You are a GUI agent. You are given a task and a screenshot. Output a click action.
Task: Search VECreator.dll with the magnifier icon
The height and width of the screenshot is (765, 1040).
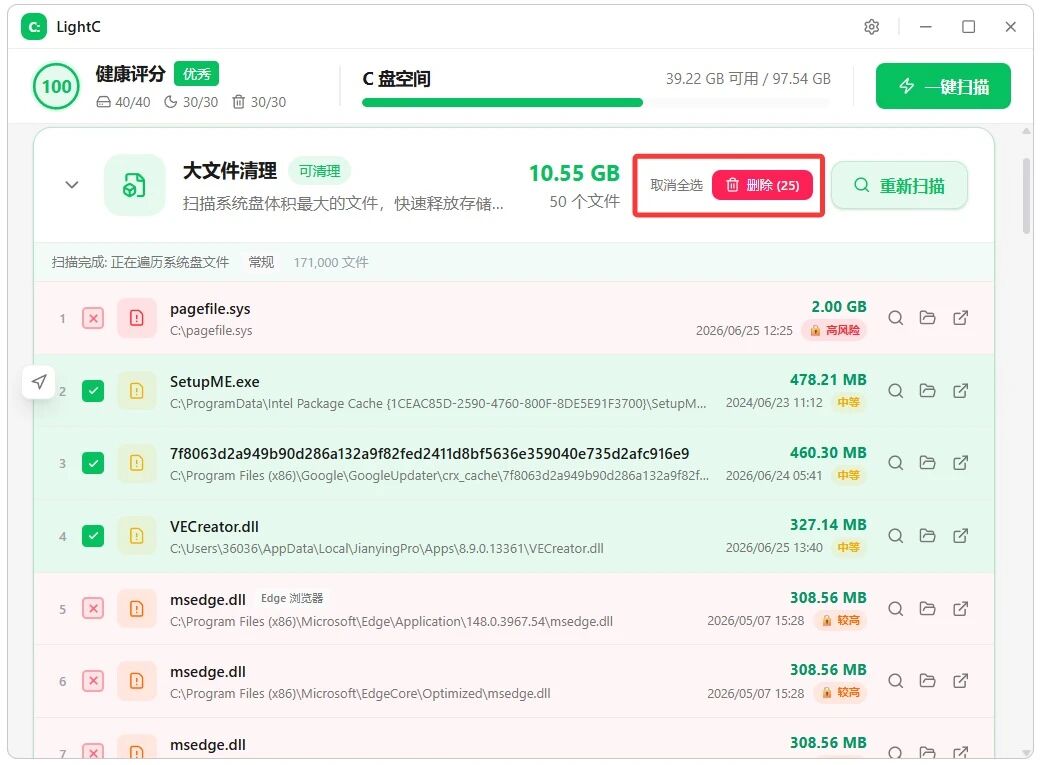click(x=895, y=535)
